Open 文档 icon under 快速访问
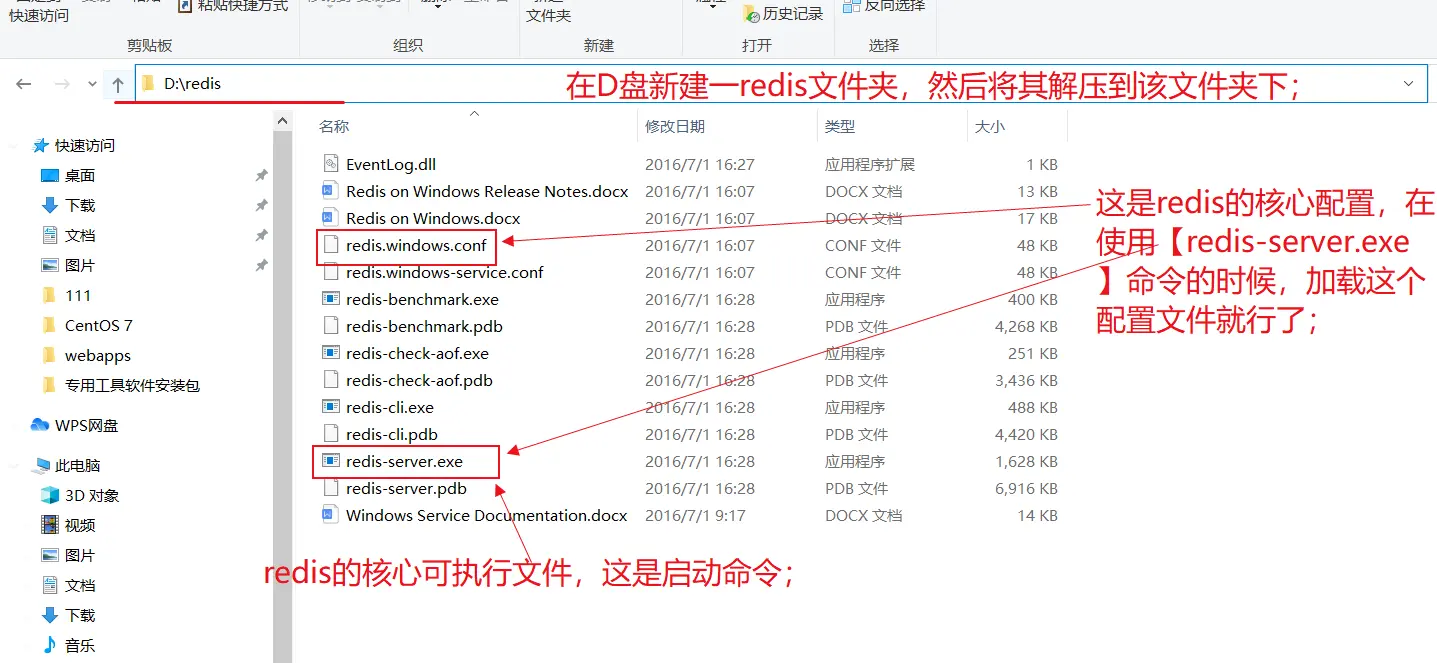Image resolution: width=1437 pixels, height=663 pixels. (x=50, y=235)
